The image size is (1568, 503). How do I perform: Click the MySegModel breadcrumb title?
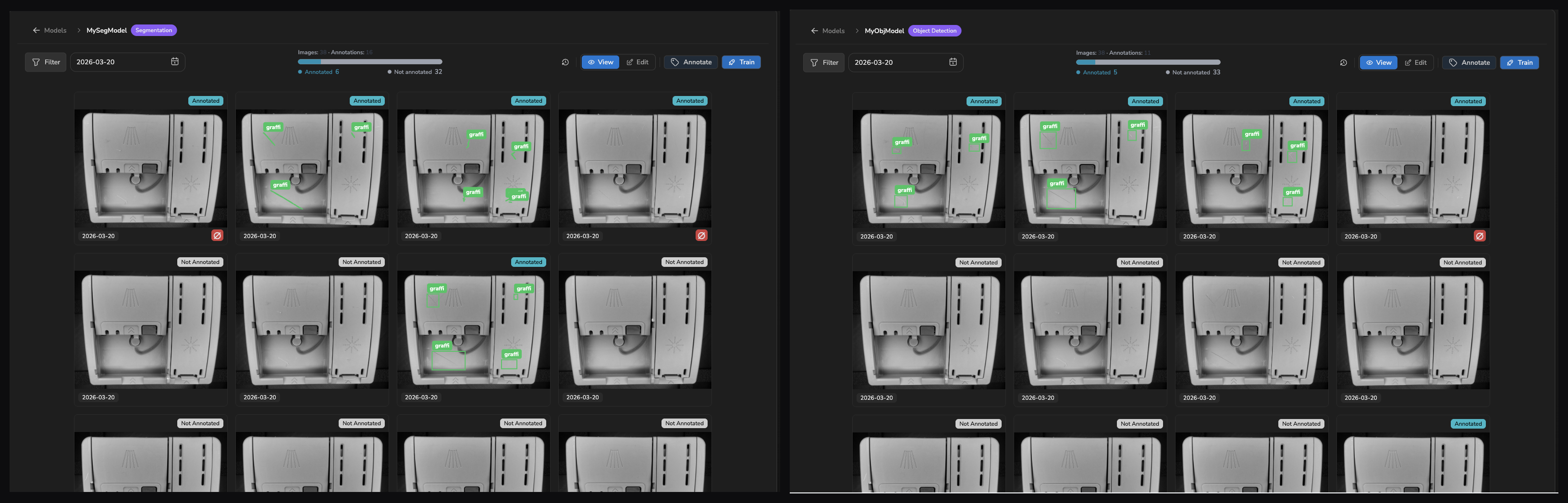(x=107, y=30)
